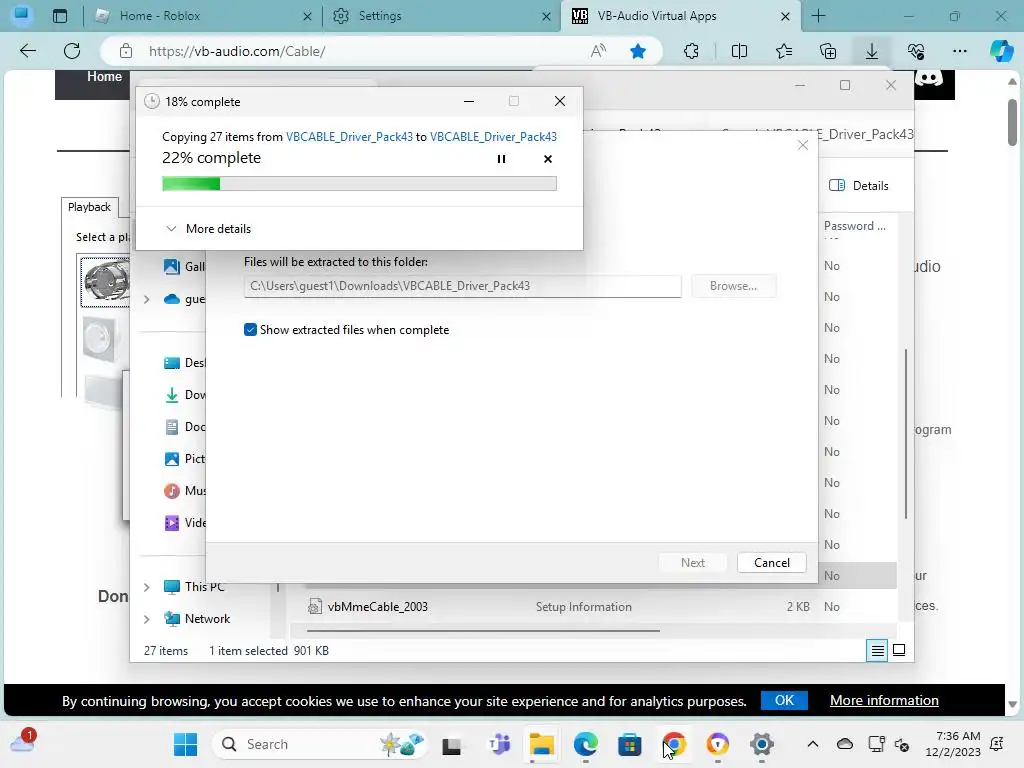Screen dimensions: 1024x768
Task: Expand the guest OneDrive node chevron
Action: click(x=146, y=299)
